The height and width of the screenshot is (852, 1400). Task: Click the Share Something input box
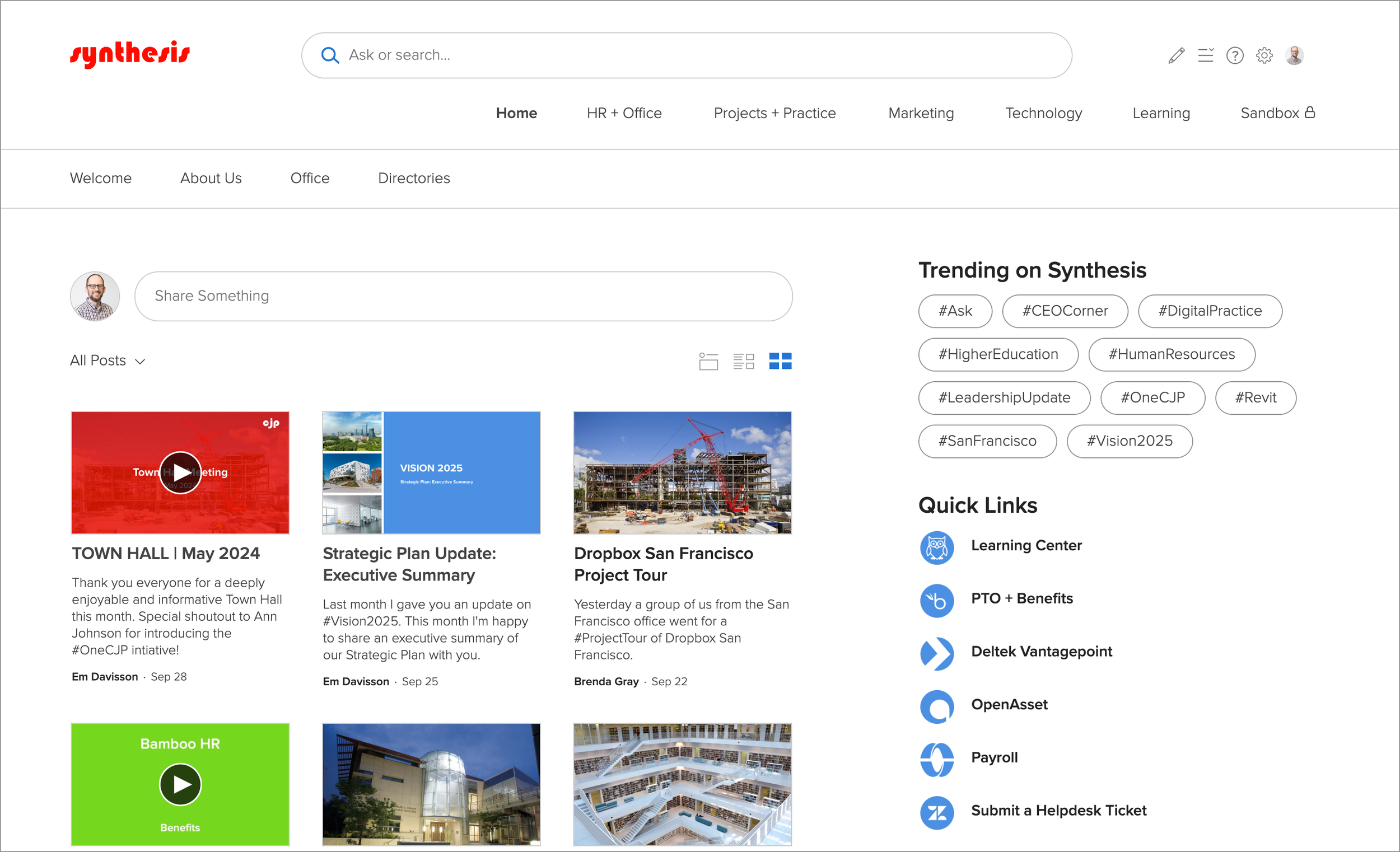tap(463, 296)
